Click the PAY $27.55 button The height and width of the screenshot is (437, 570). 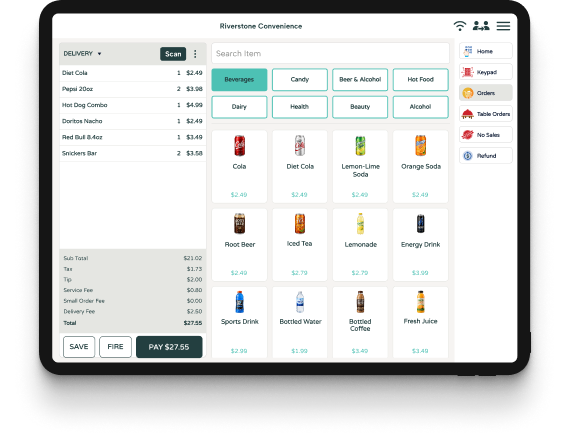point(169,347)
